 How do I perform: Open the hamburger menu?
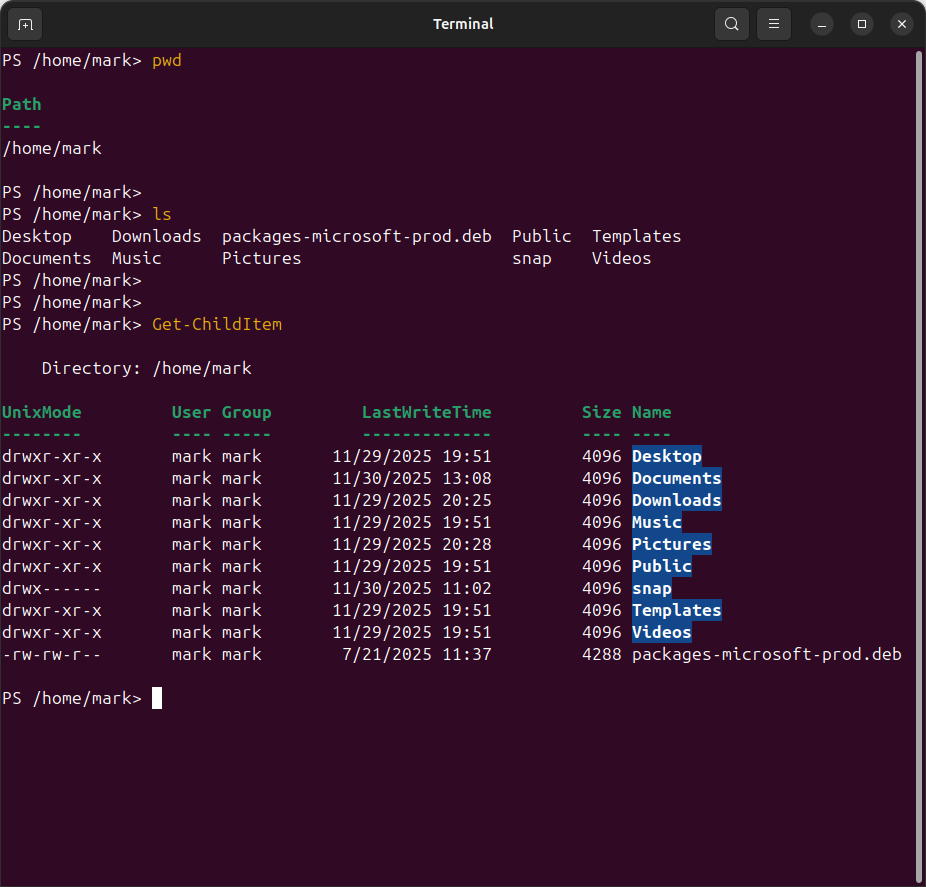[x=773, y=23]
